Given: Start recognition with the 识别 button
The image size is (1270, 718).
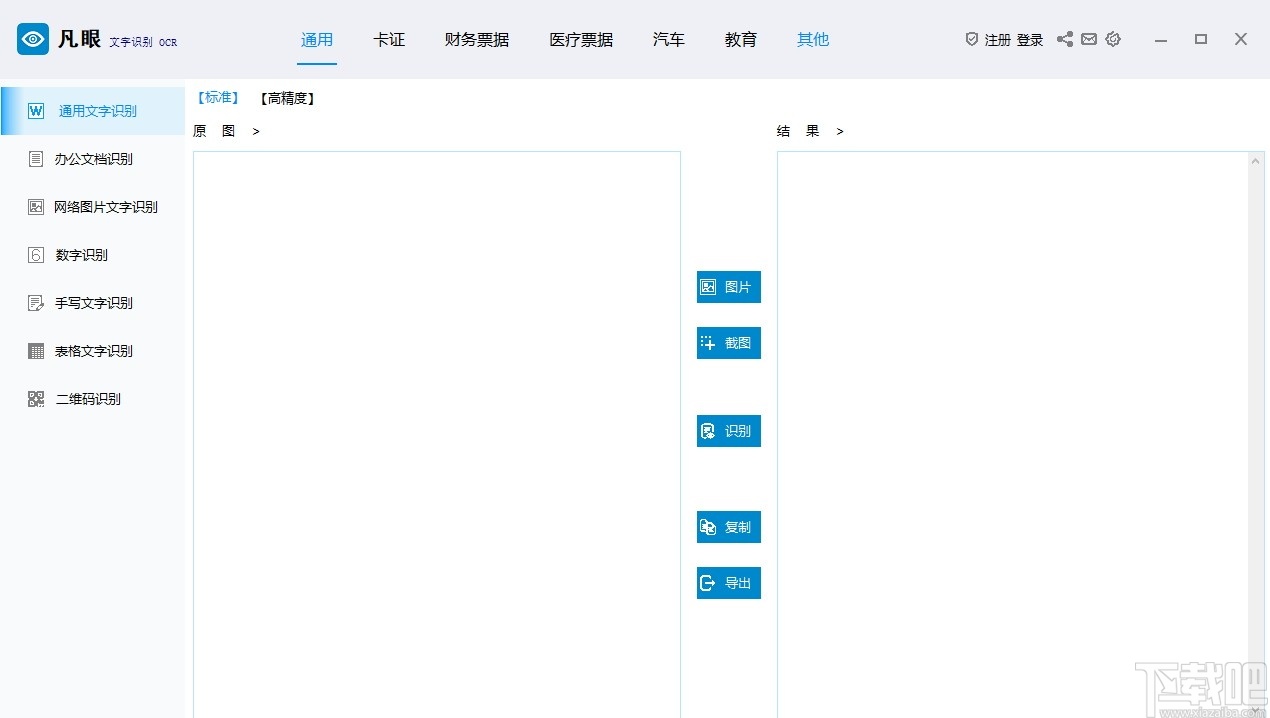Looking at the screenshot, I should [728, 431].
